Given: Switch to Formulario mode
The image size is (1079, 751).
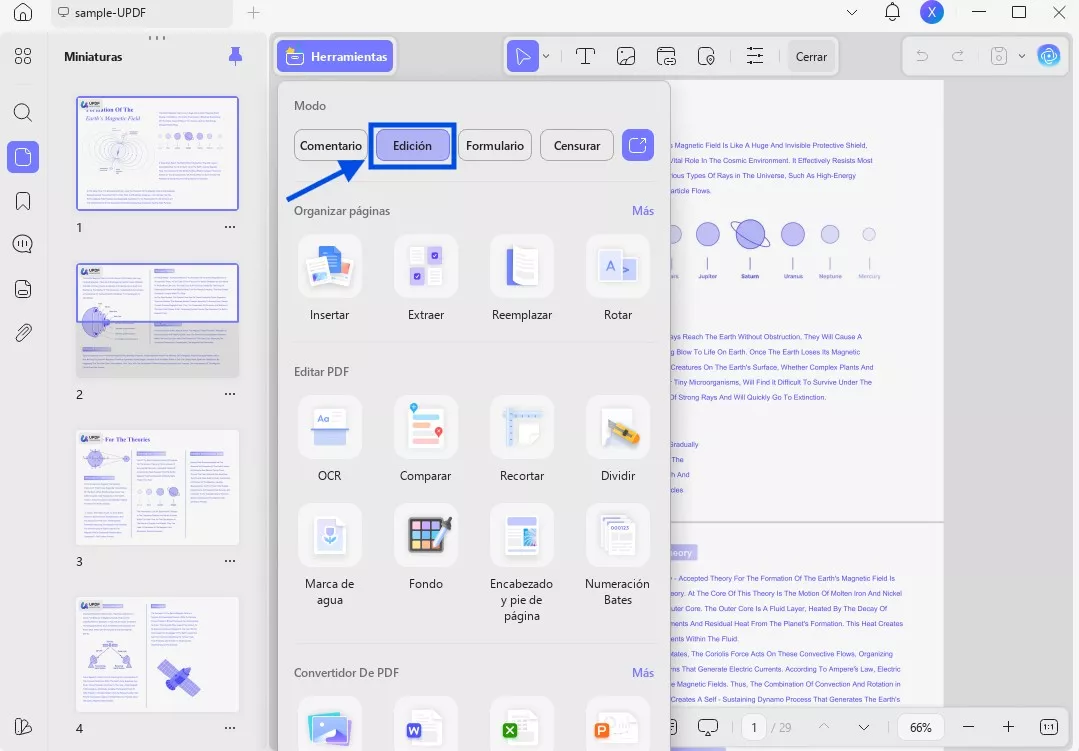Looking at the screenshot, I should pyautogui.click(x=495, y=145).
